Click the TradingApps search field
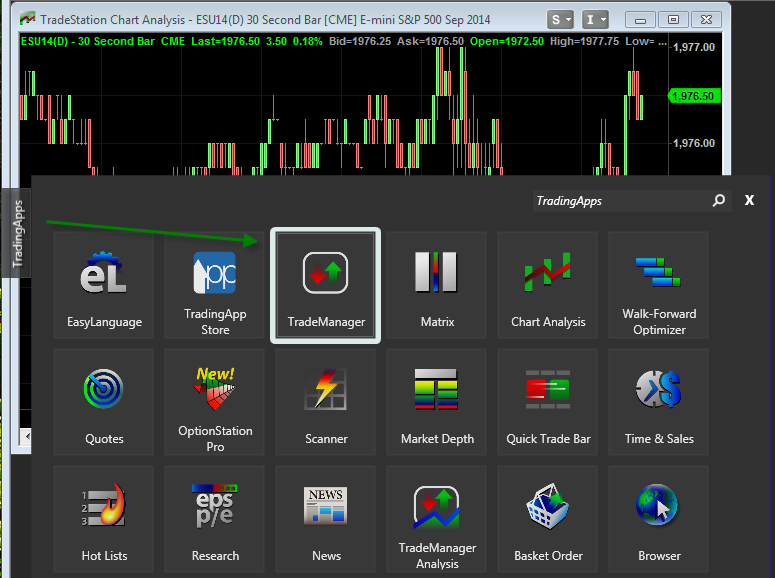The height and width of the screenshot is (578, 775). [x=618, y=201]
